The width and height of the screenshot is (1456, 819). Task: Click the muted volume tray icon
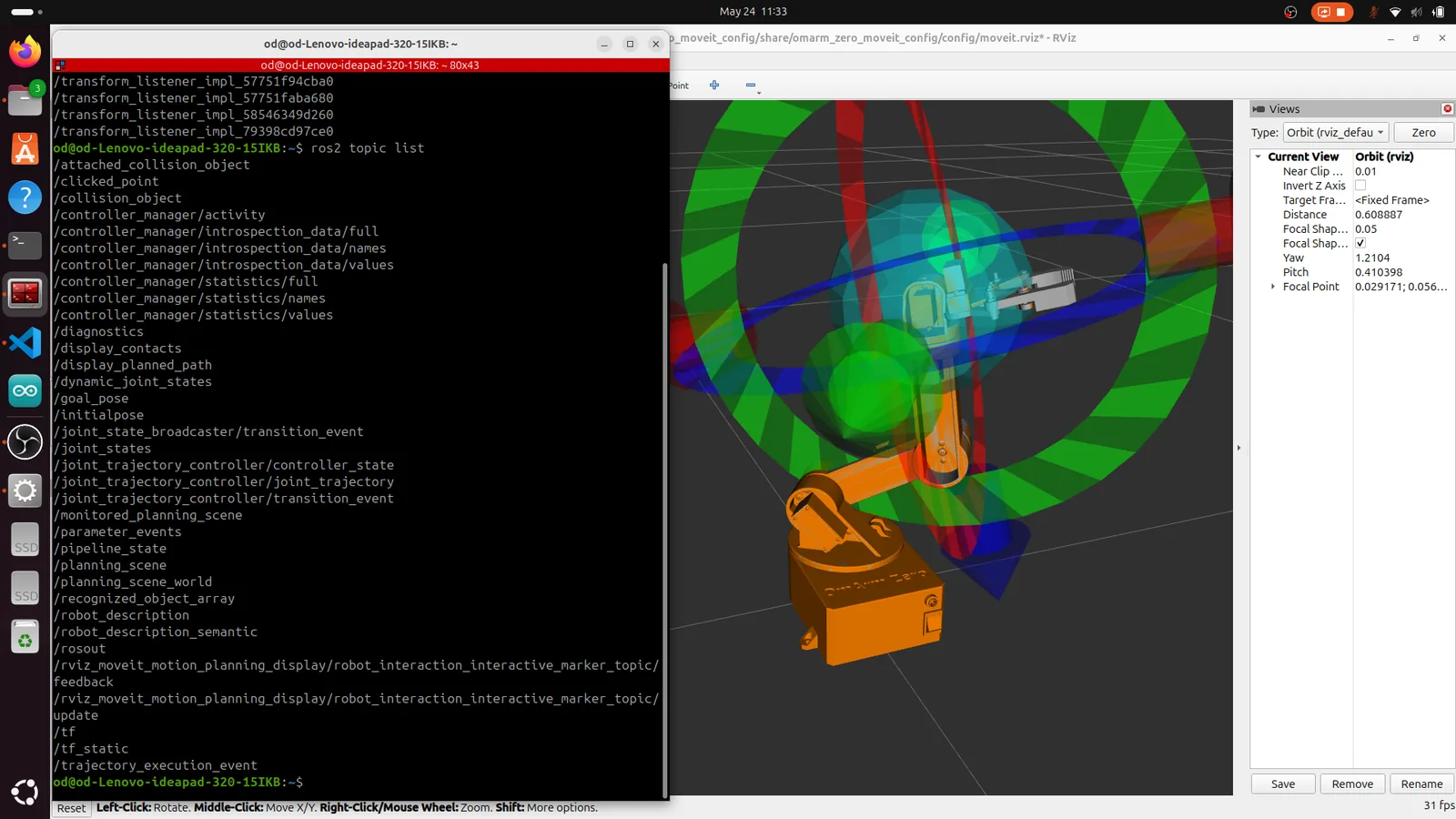(1416, 12)
